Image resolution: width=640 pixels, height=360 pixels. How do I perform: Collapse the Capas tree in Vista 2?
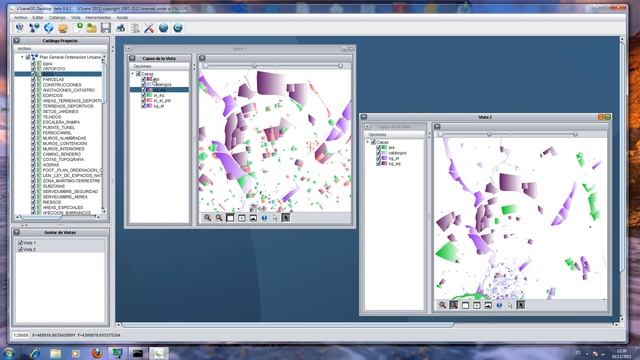tap(367, 142)
